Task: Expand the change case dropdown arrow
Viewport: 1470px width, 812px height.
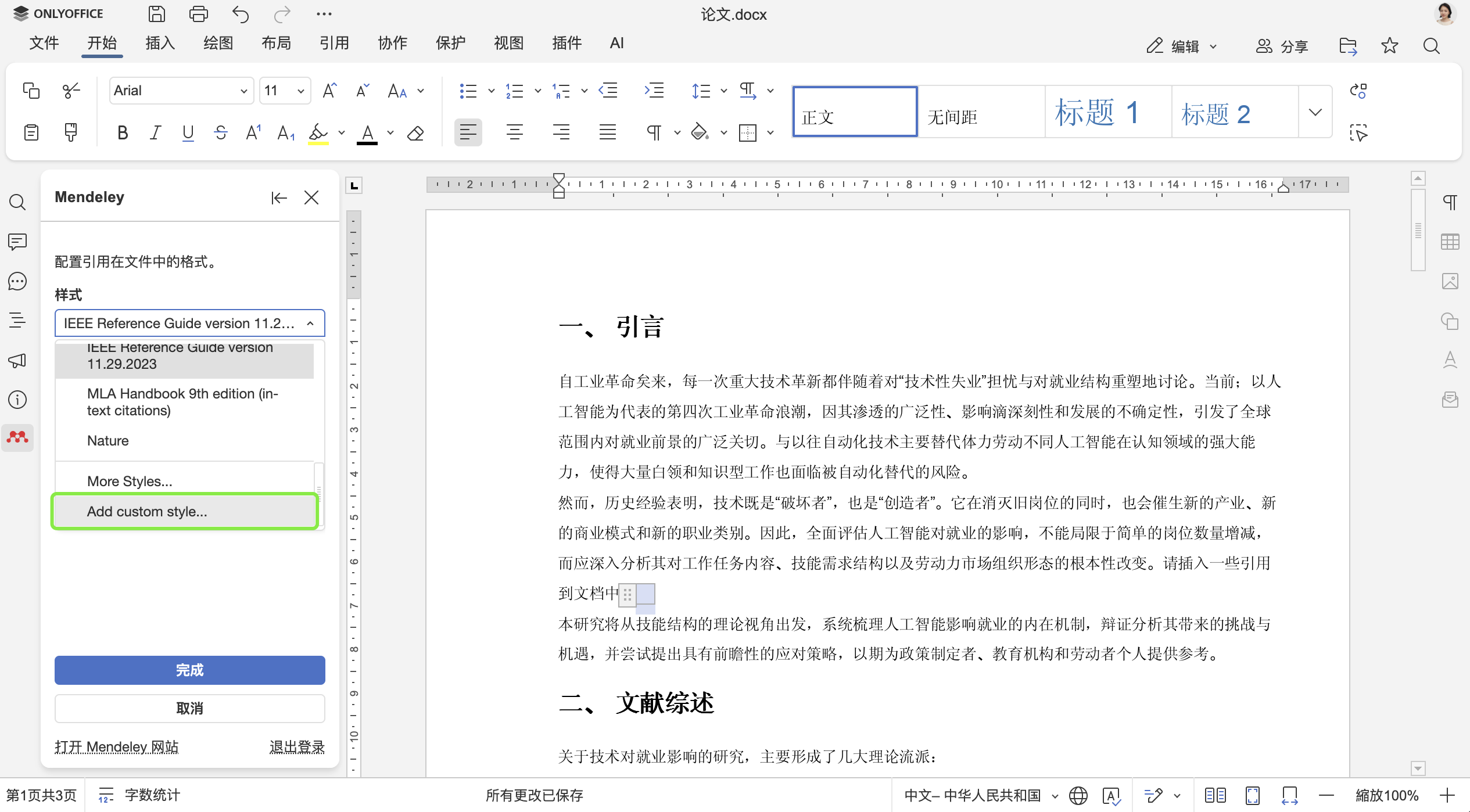Action: click(421, 91)
